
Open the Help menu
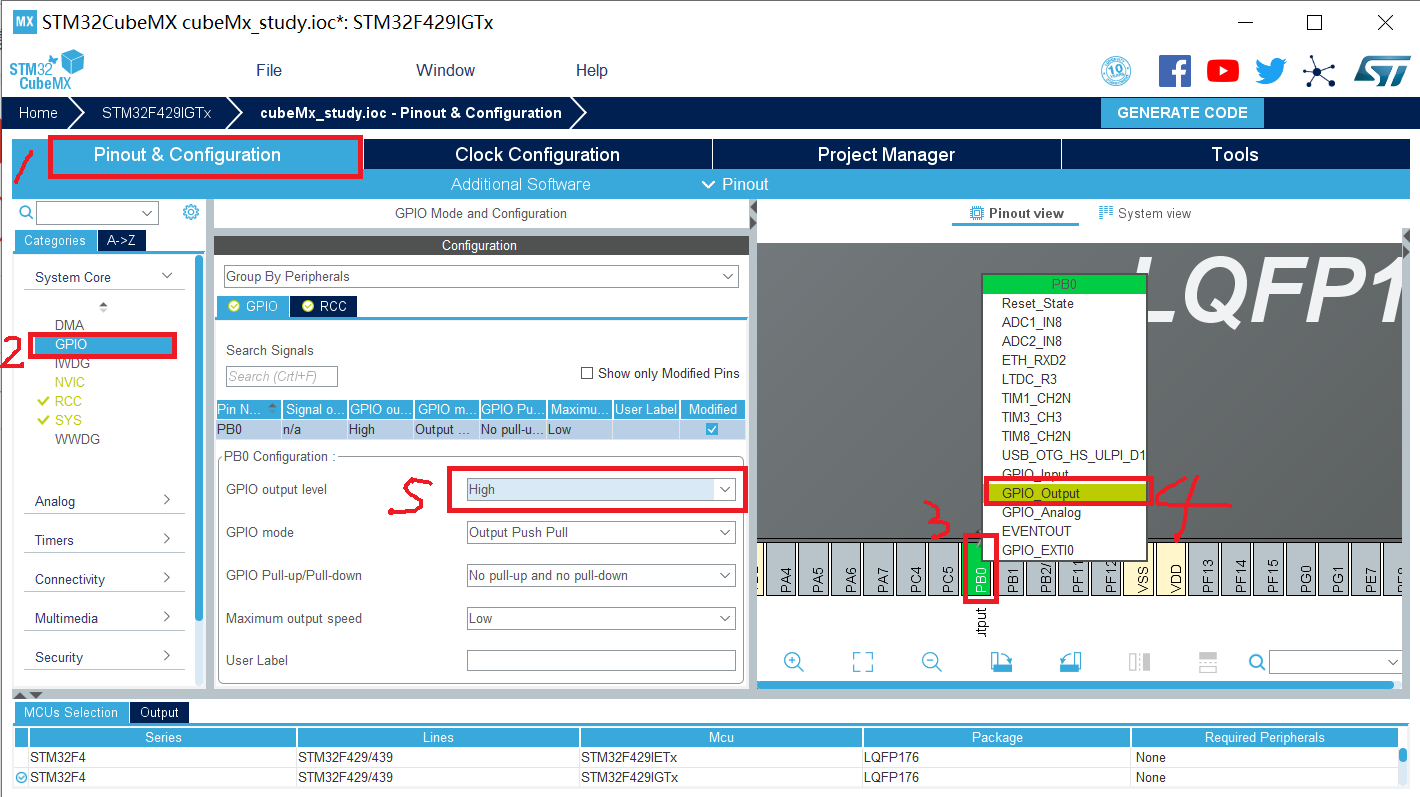tap(591, 70)
